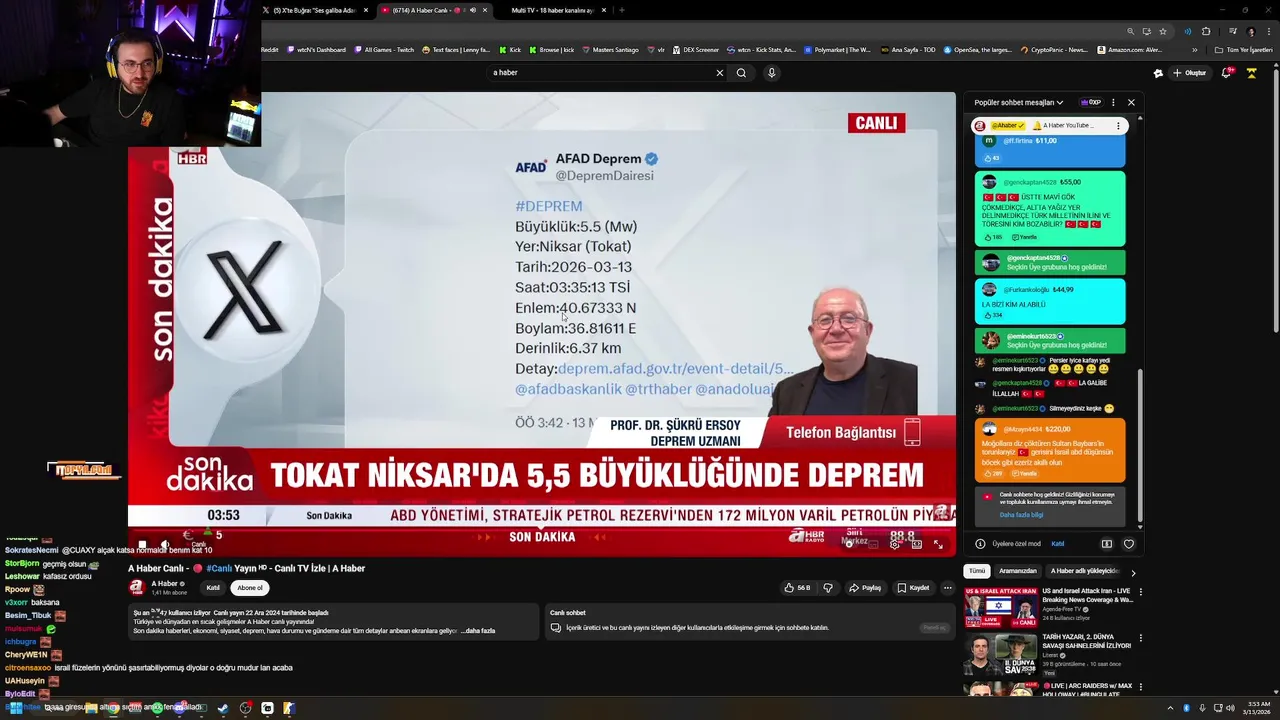Viewport: 1280px width, 720px height.
Task: Open the super chat purchase icon in chat footer
Action: [x=1107, y=544]
